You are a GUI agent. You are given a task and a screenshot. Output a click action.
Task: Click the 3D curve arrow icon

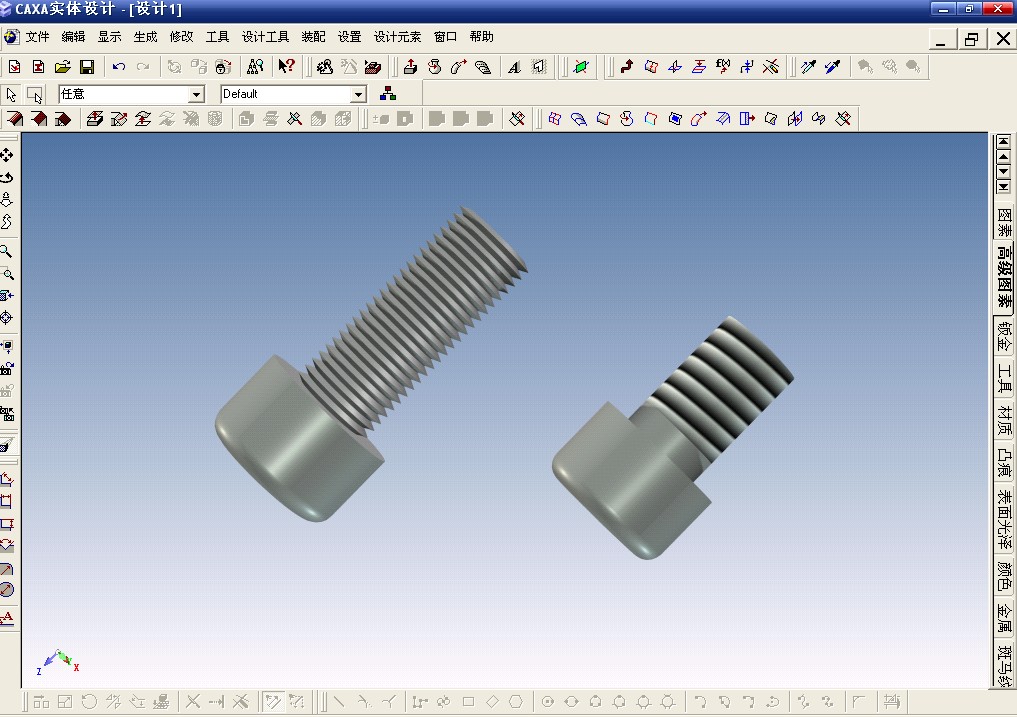[x=627, y=66]
